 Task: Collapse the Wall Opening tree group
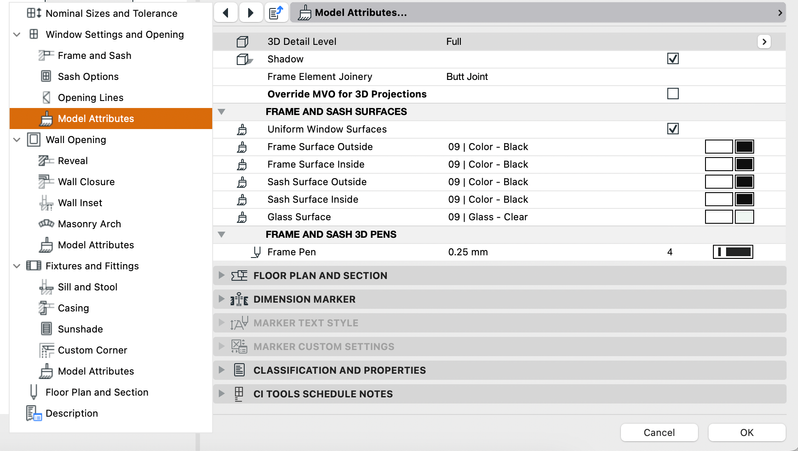(18, 140)
